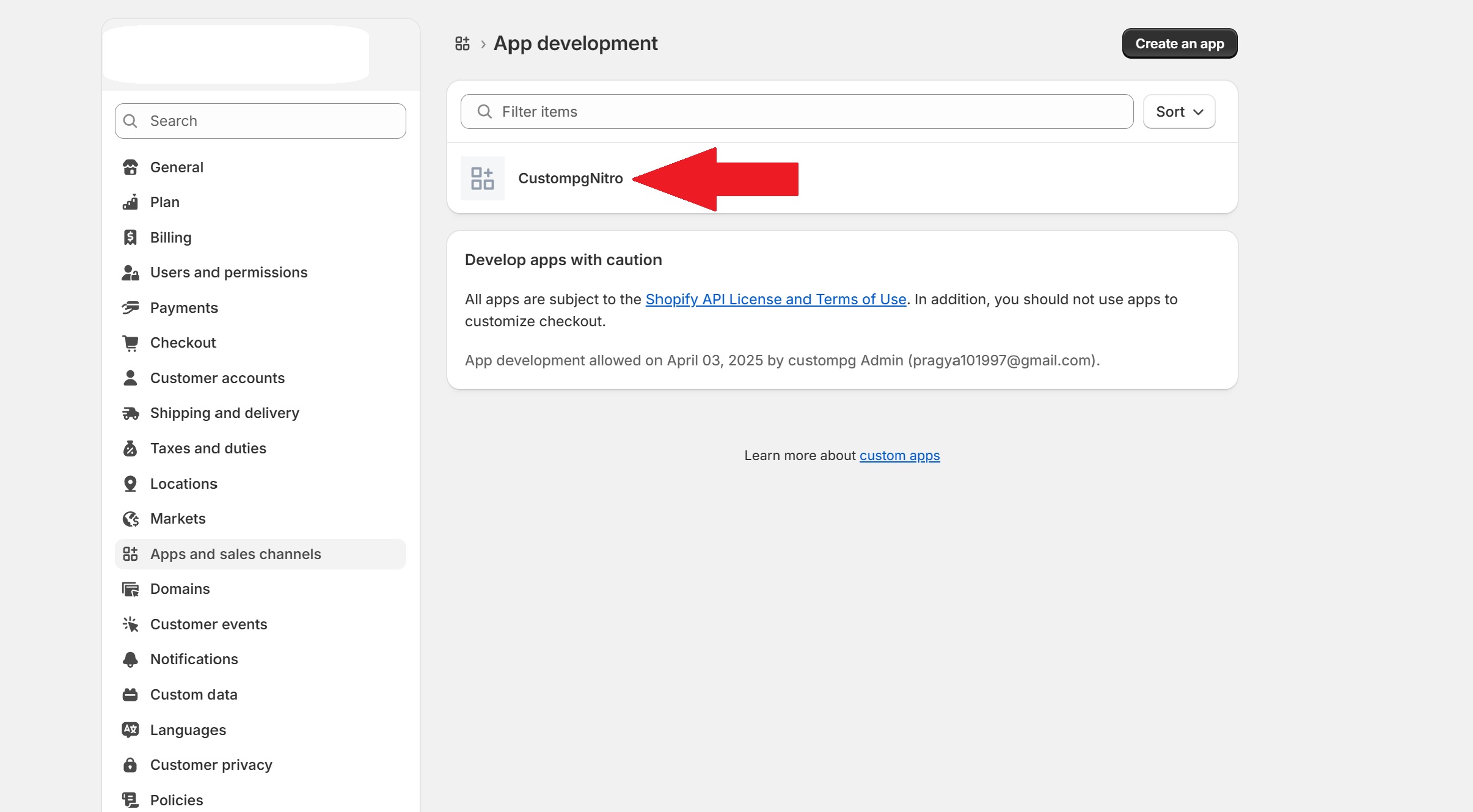
Task: Click the Payments hand icon
Action: pyautogui.click(x=130, y=308)
